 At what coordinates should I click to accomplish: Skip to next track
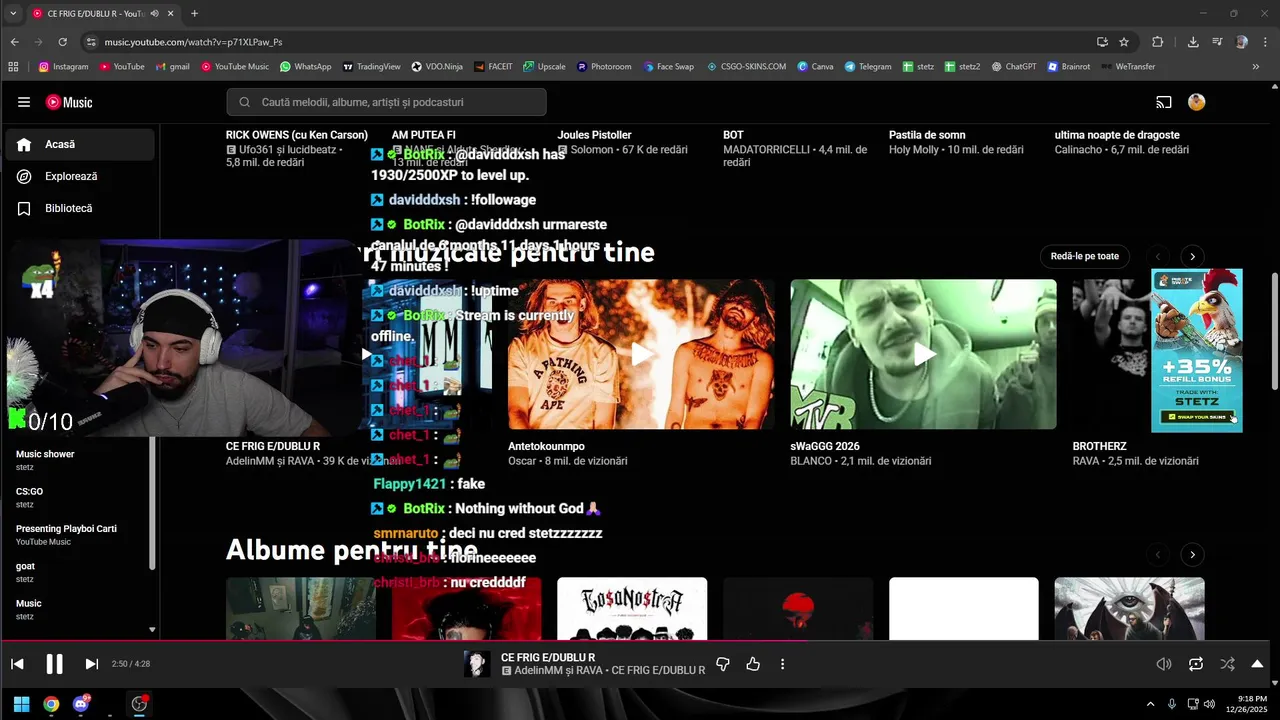(x=91, y=664)
